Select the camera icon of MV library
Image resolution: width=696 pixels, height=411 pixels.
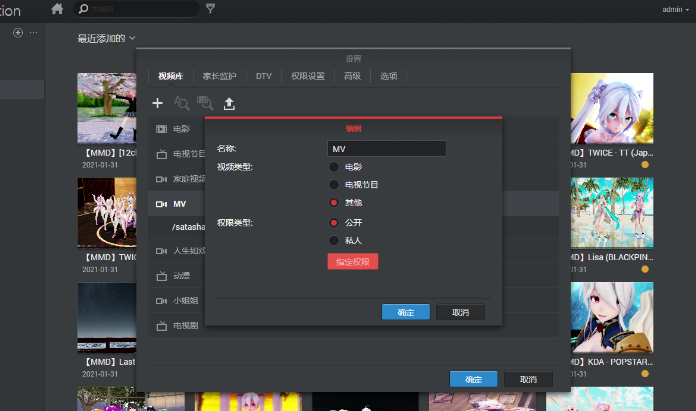pyautogui.click(x=161, y=204)
